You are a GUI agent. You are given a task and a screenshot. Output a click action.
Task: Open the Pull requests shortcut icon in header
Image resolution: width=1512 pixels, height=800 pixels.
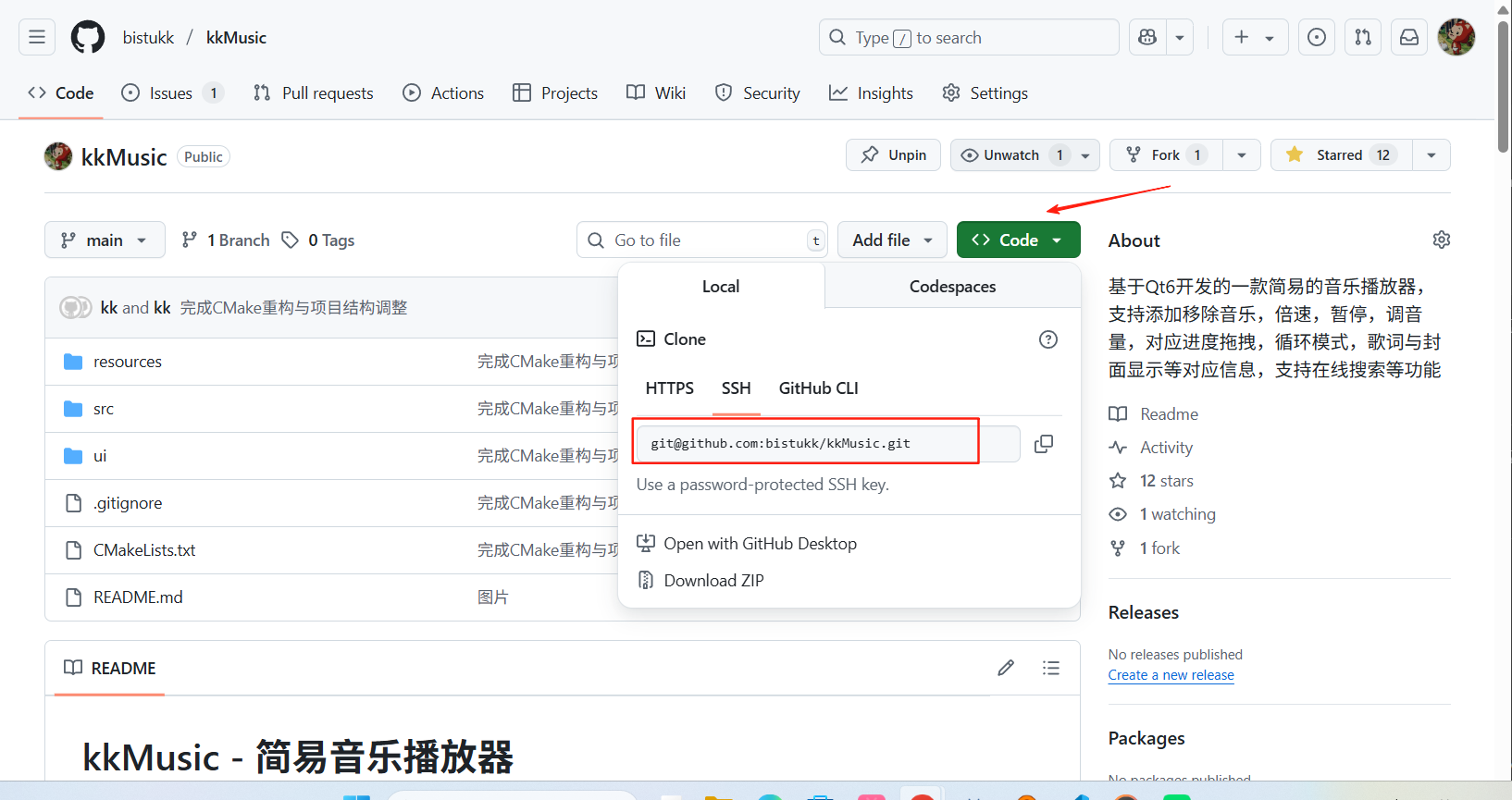(1363, 37)
